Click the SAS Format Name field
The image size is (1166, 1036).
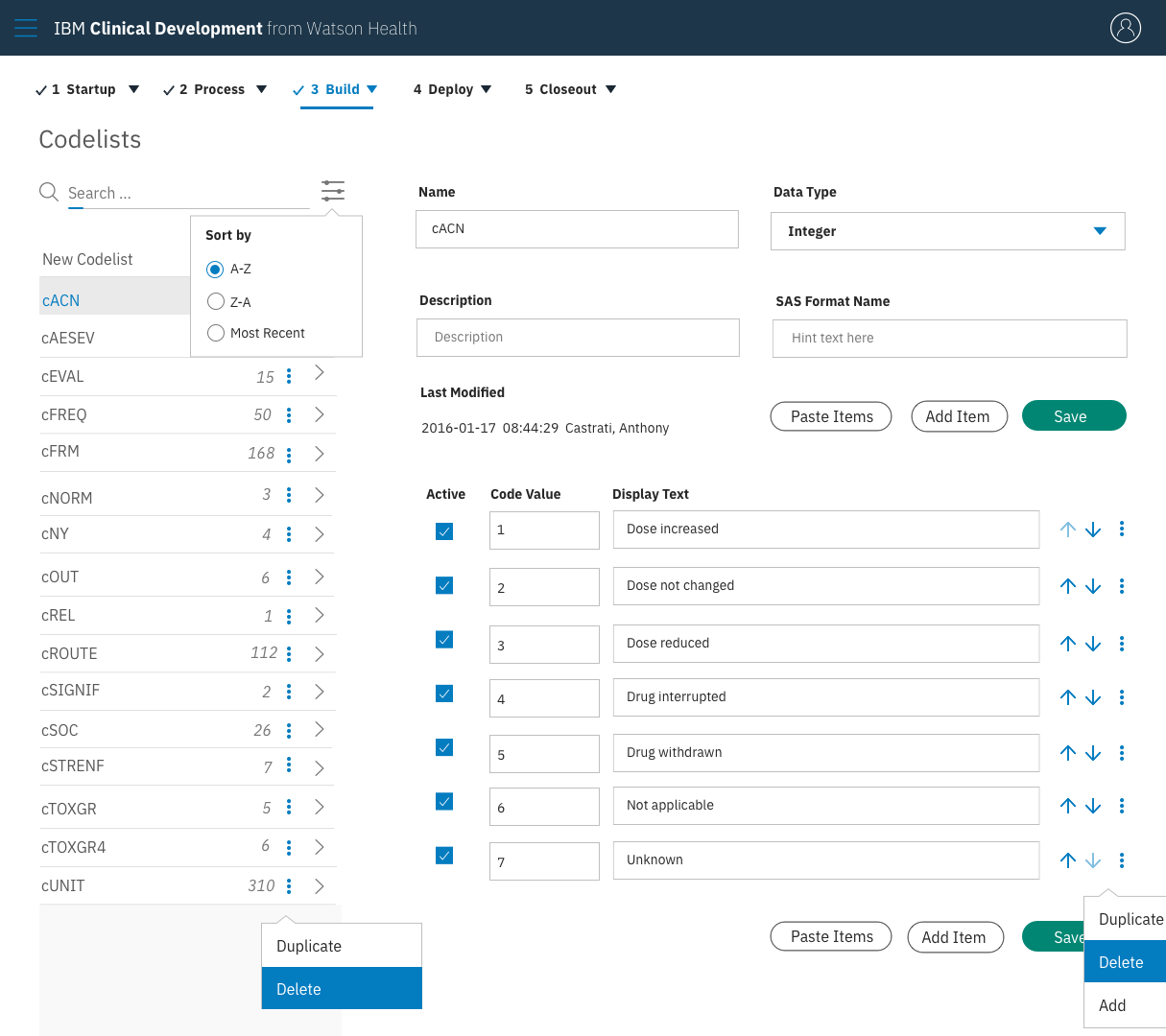949,339
